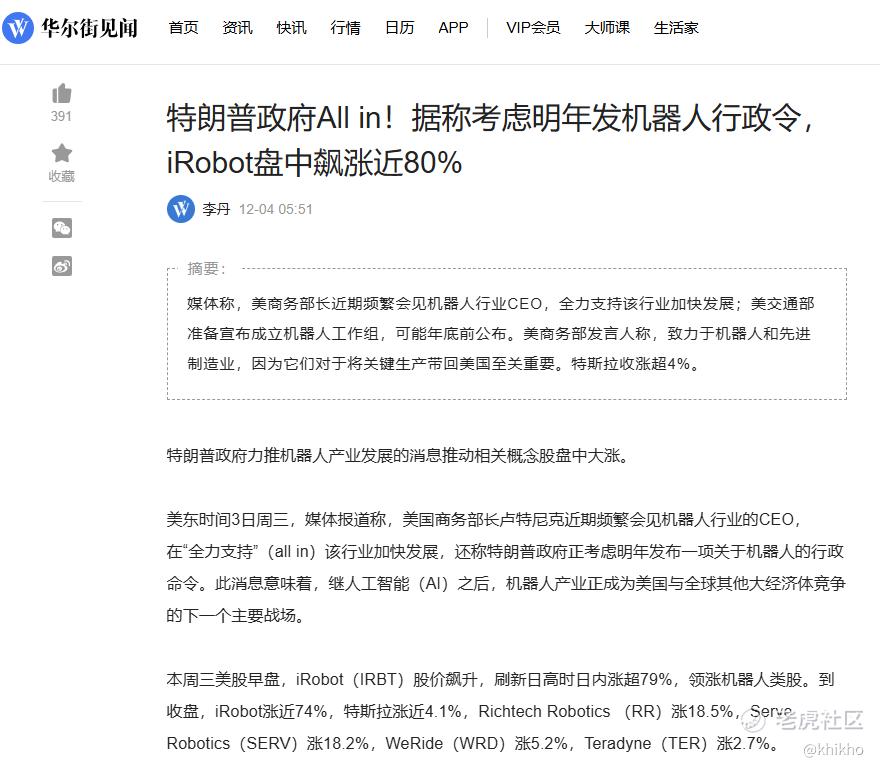Click author name 李丹

coord(217,209)
